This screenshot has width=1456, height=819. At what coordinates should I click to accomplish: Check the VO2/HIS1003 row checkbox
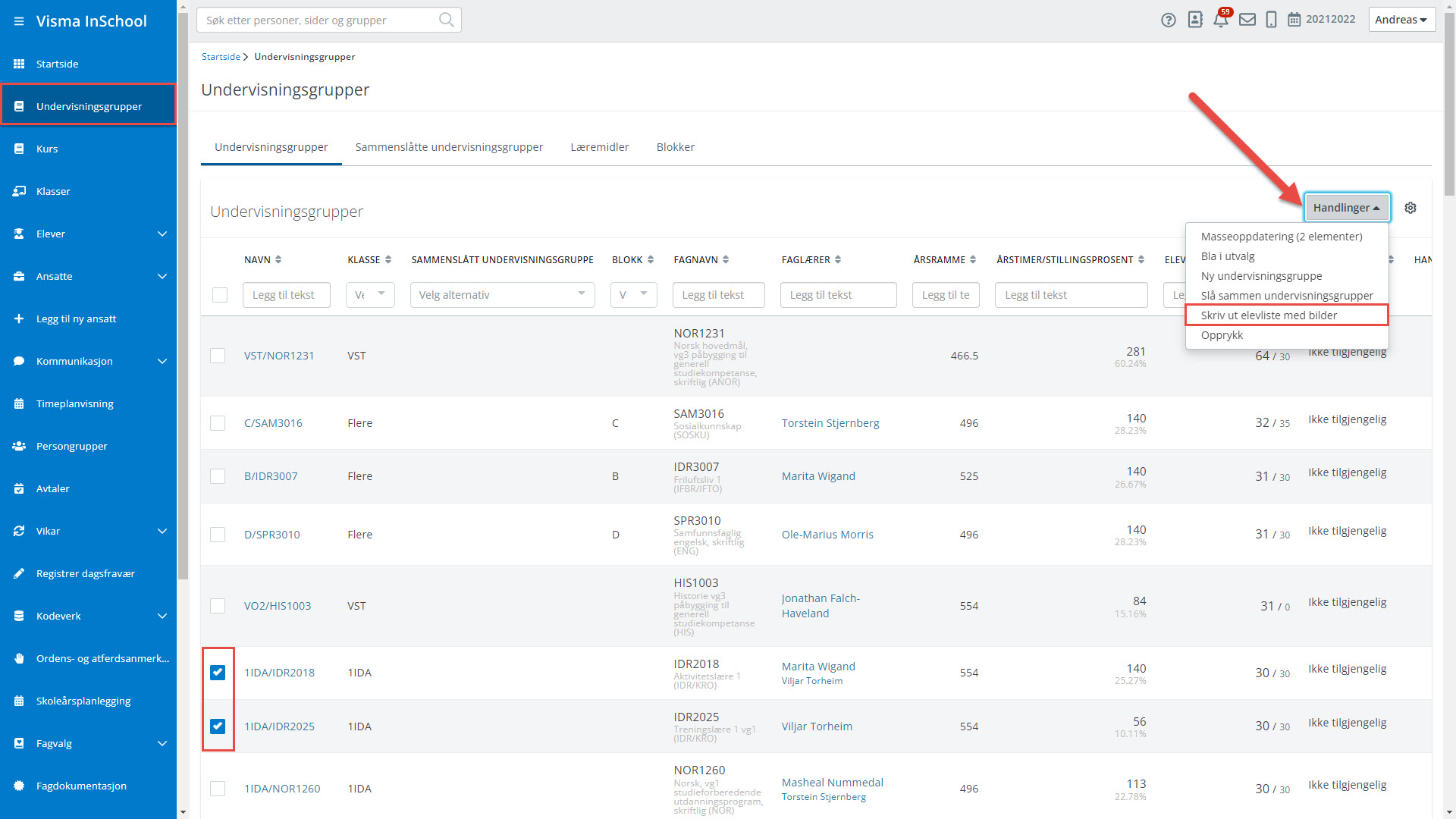pyautogui.click(x=218, y=606)
